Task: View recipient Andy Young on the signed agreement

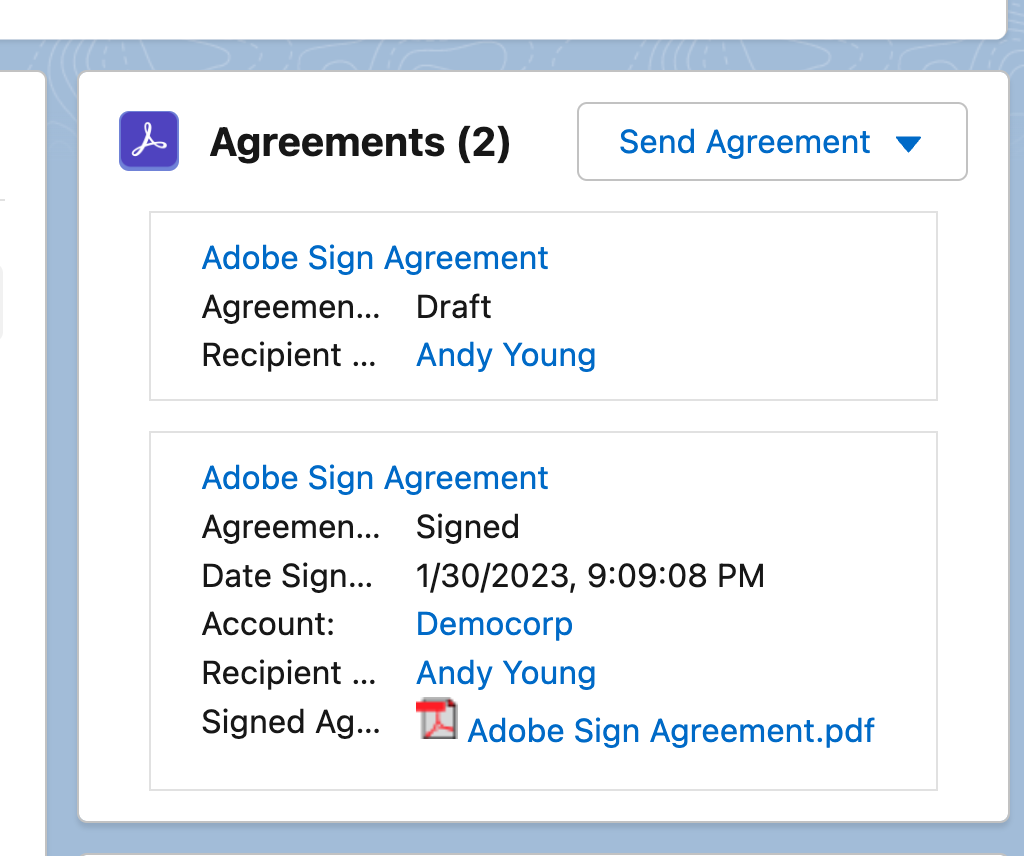Action: pos(505,673)
